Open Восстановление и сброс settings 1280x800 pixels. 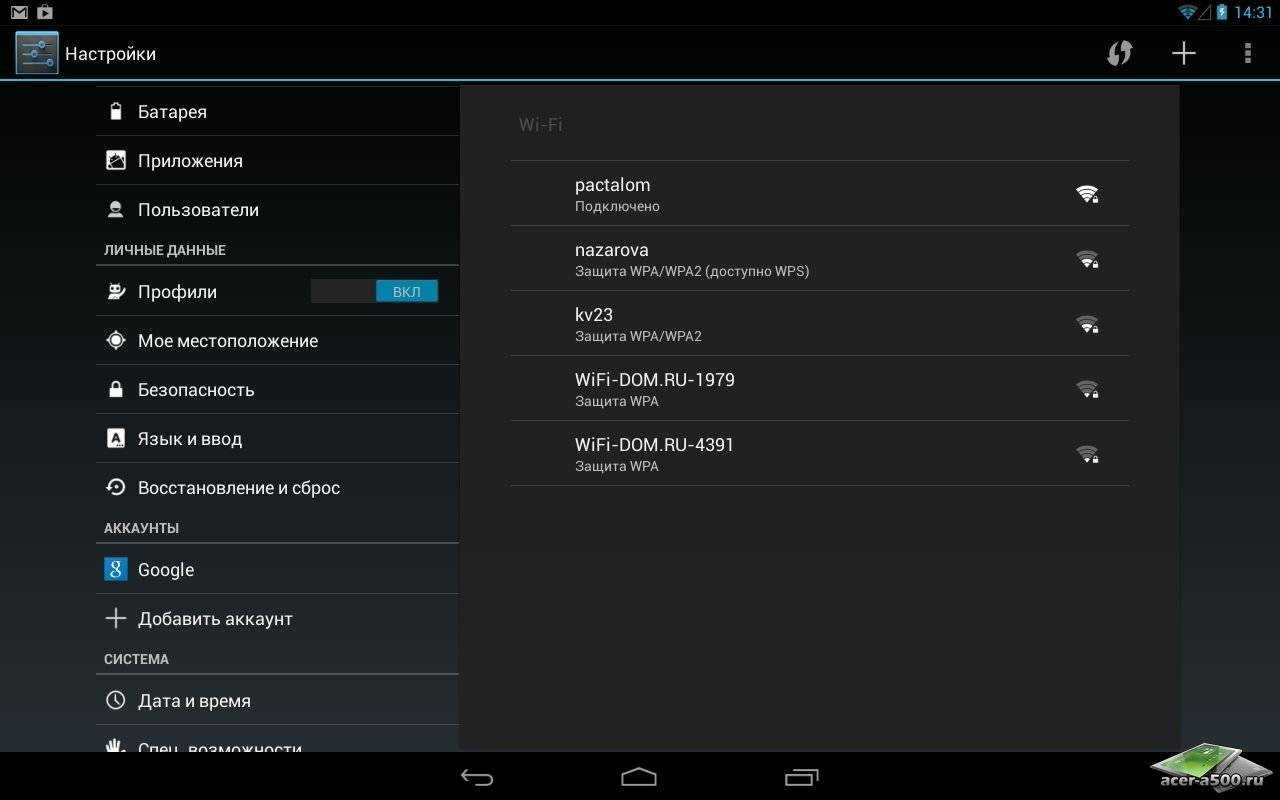(x=277, y=487)
